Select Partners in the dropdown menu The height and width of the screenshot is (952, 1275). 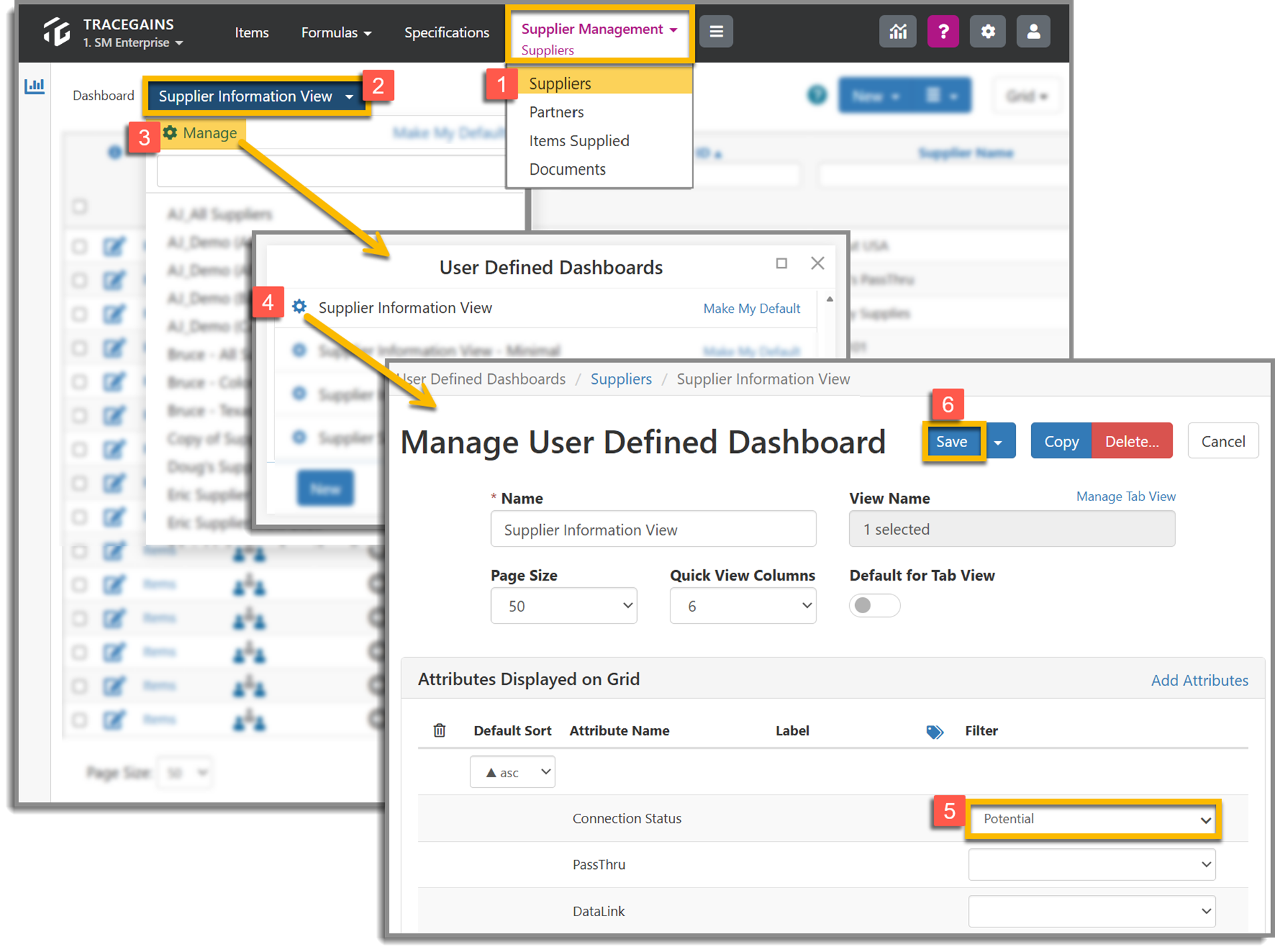click(556, 112)
